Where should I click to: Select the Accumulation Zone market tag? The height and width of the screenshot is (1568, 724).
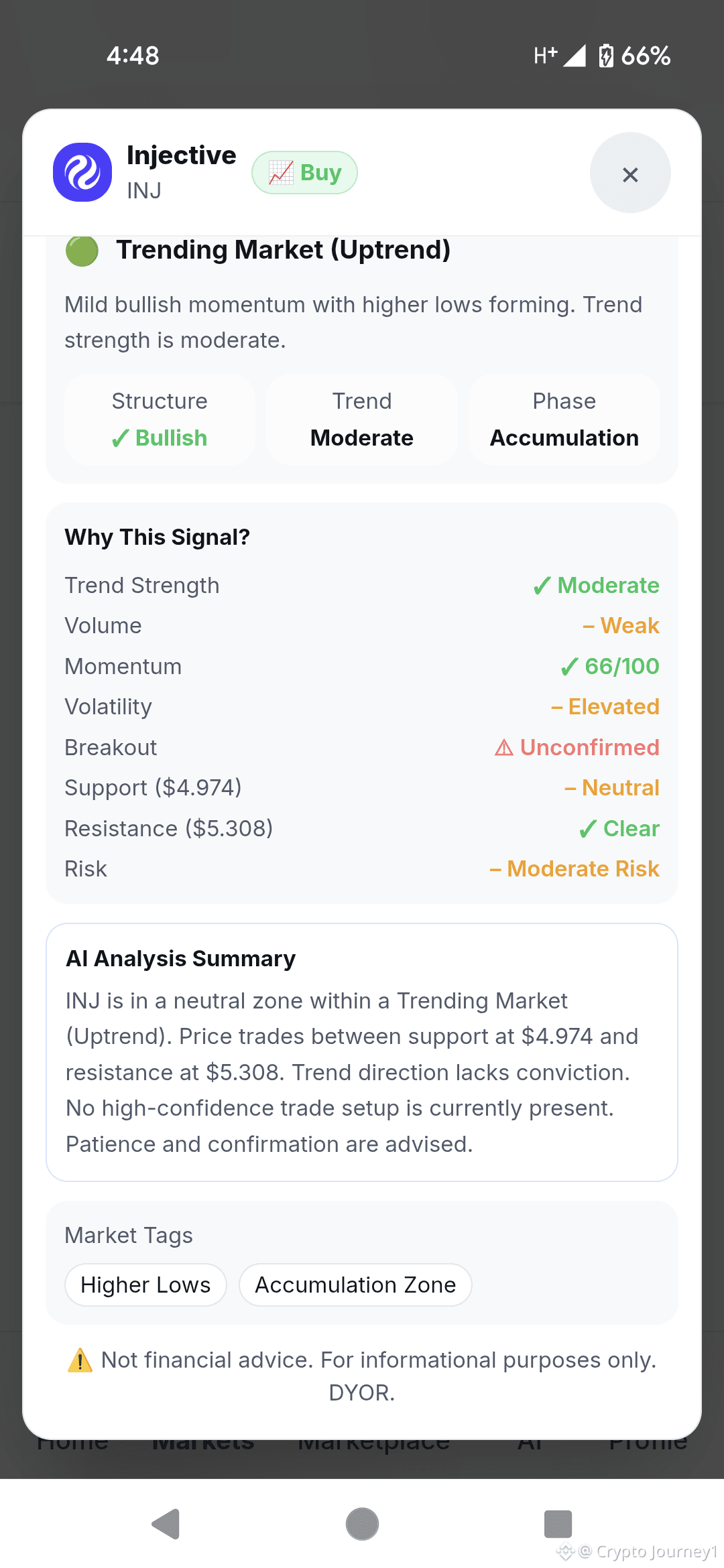[x=355, y=1285]
